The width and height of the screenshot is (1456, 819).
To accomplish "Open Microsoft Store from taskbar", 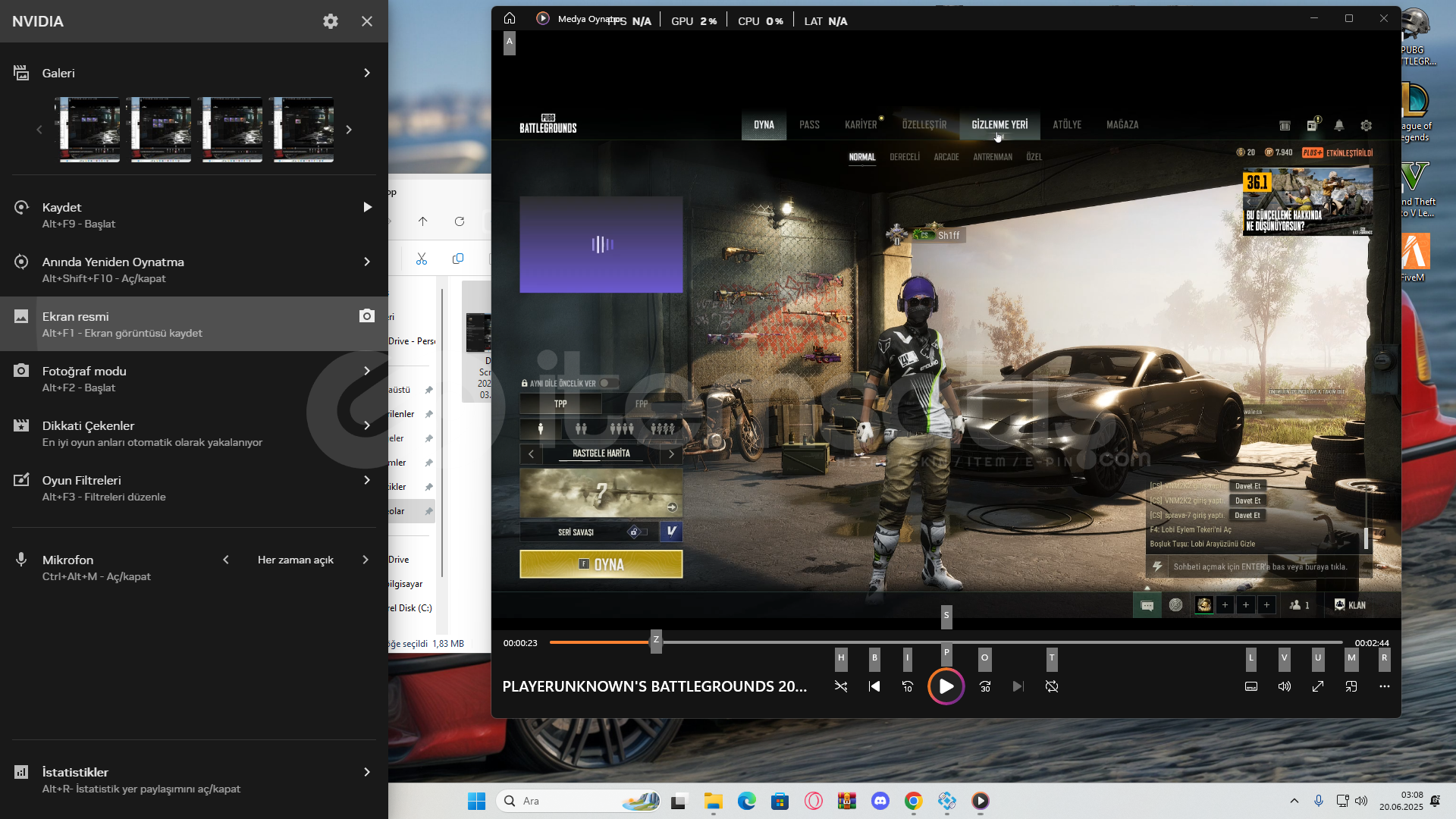I will pyautogui.click(x=780, y=801).
